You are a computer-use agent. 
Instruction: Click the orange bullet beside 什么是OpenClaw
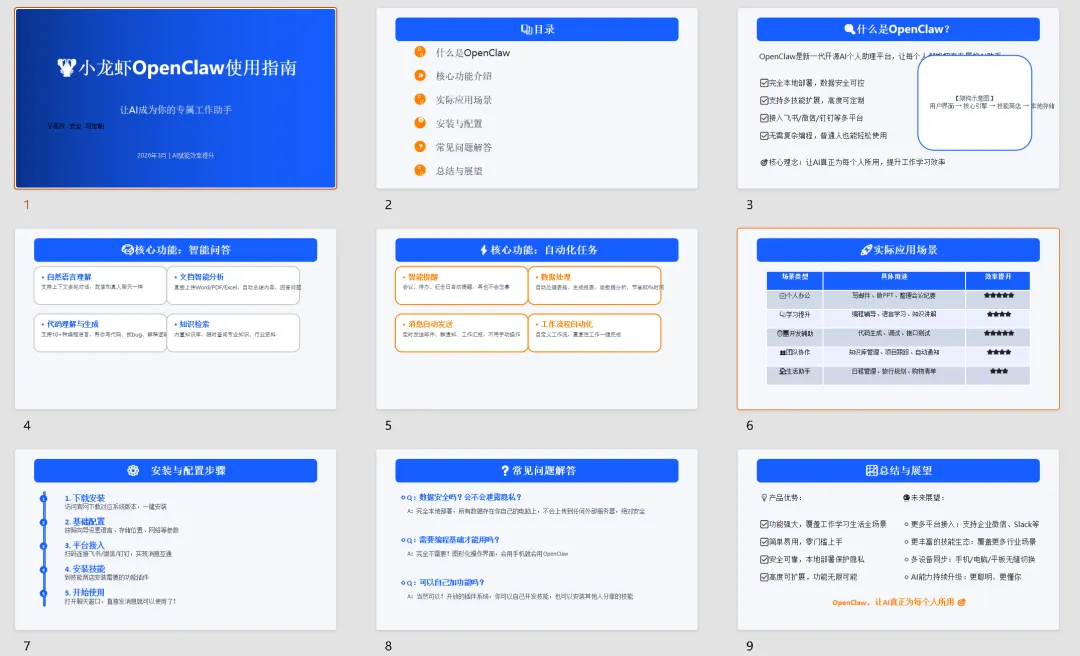tap(419, 52)
